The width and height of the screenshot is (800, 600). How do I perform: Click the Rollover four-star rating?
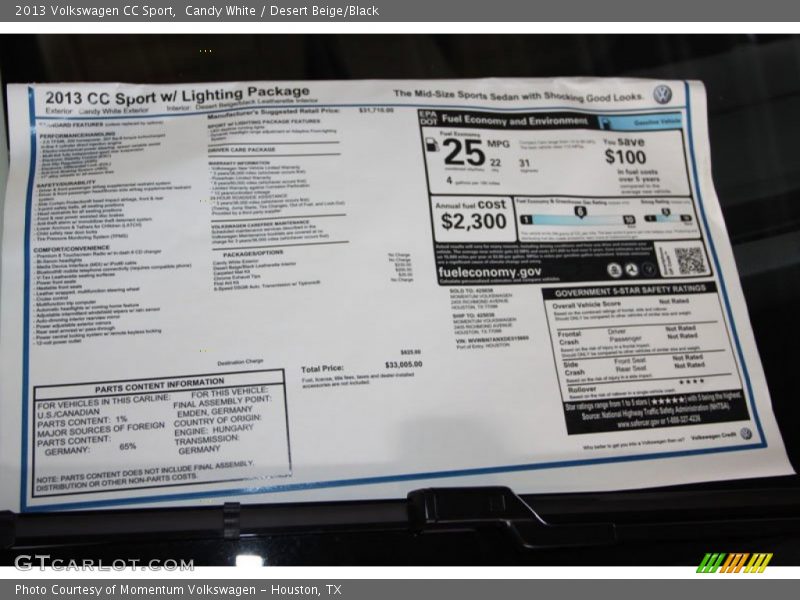tap(691, 382)
